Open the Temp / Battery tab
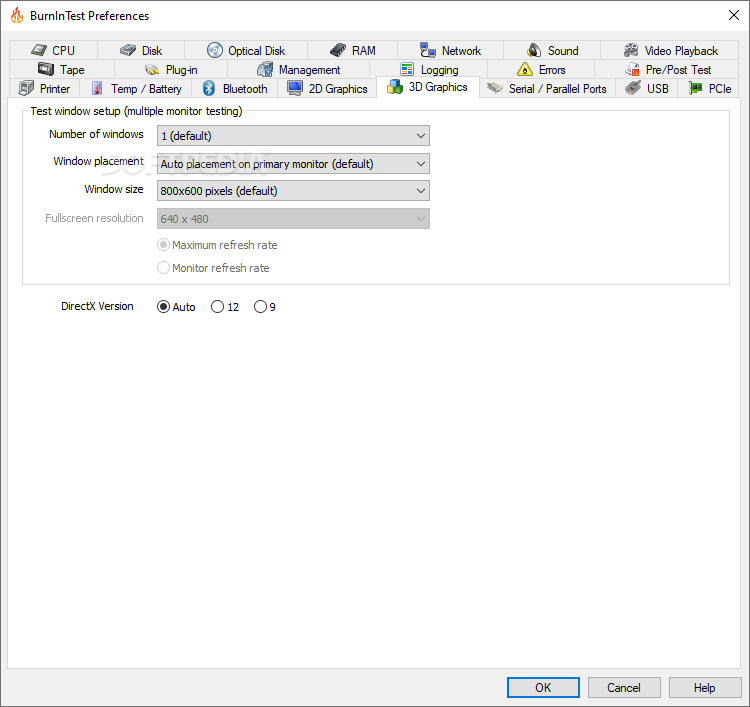This screenshot has width=750, height=707. (x=136, y=88)
